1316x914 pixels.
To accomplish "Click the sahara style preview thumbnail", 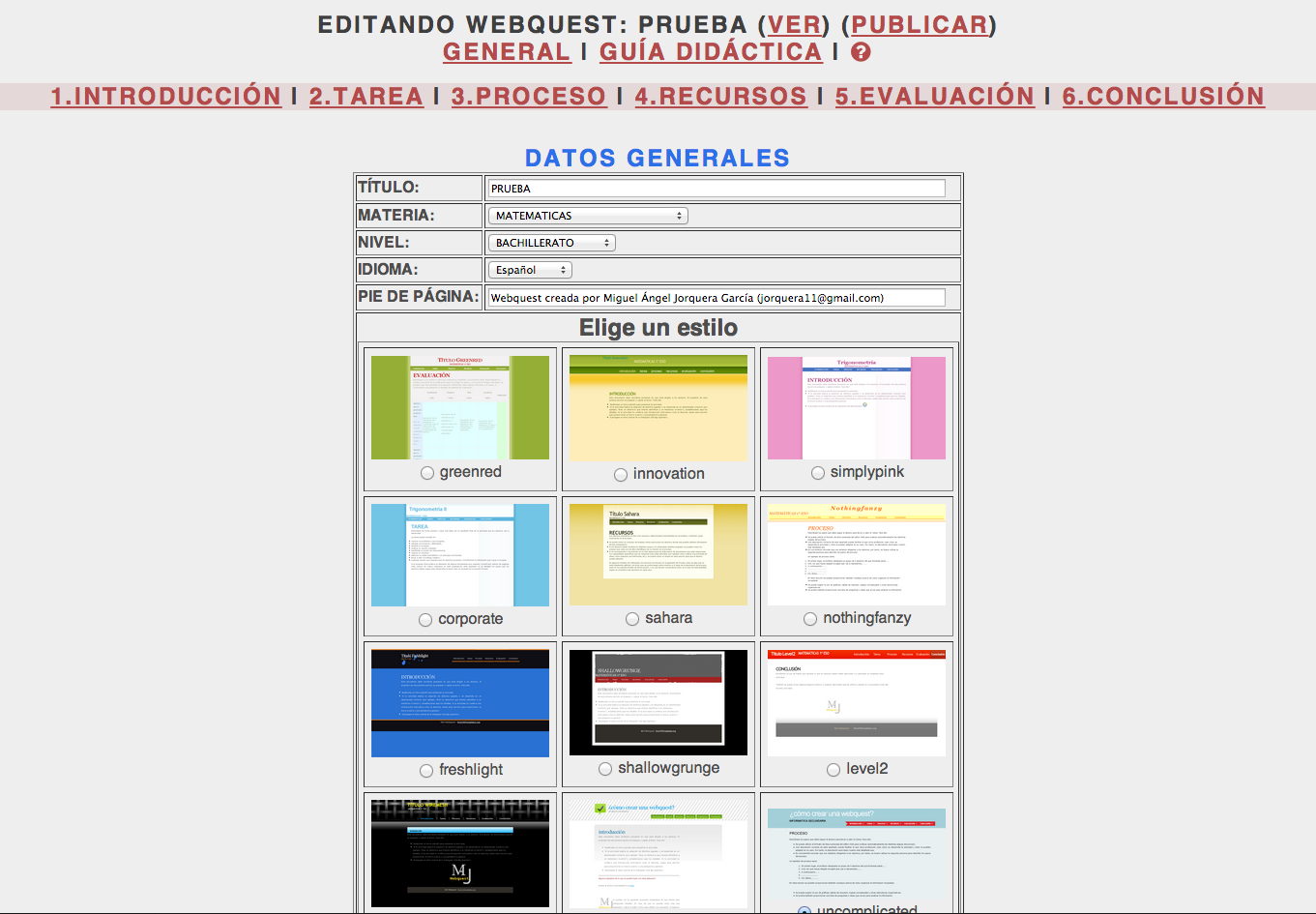I will [657, 552].
